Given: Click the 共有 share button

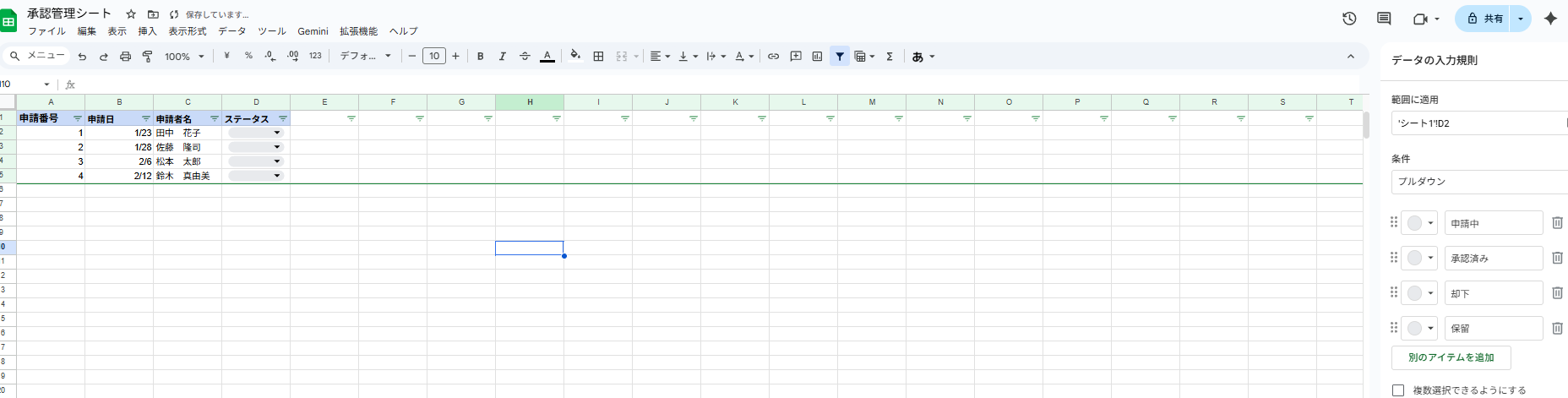Looking at the screenshot, I should click(x=1485, y=19).
